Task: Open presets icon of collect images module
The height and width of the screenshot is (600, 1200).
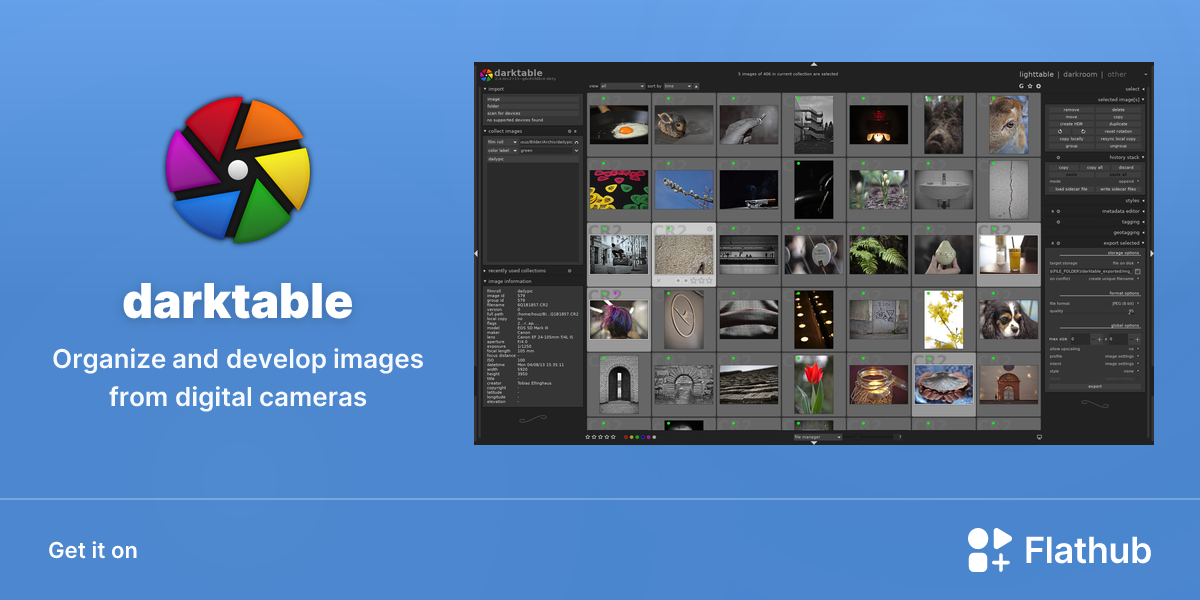Action: 569,131
